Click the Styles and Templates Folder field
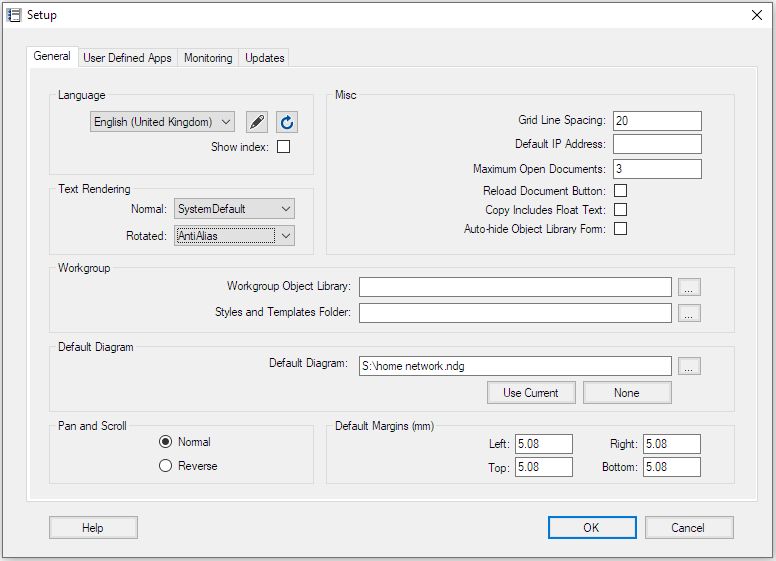The image size is (776, 561). 515,313
